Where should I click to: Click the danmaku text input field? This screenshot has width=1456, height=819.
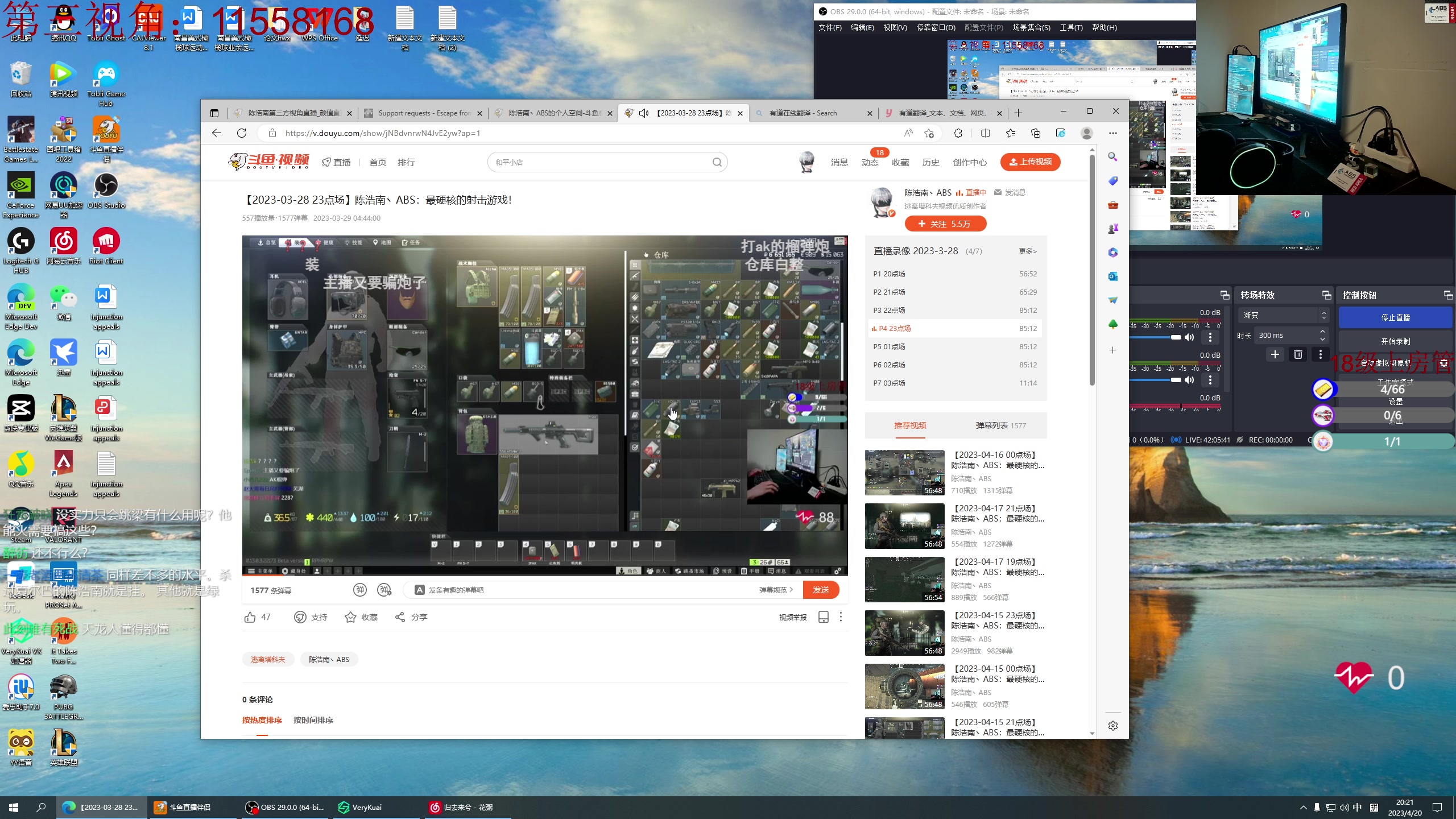click(586, 590)
